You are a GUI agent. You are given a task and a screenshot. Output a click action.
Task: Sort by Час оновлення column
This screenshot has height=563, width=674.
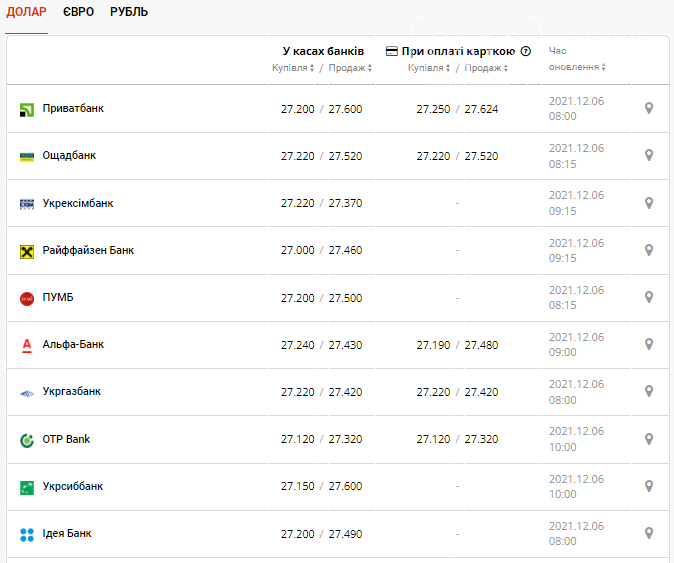(577, 59)
